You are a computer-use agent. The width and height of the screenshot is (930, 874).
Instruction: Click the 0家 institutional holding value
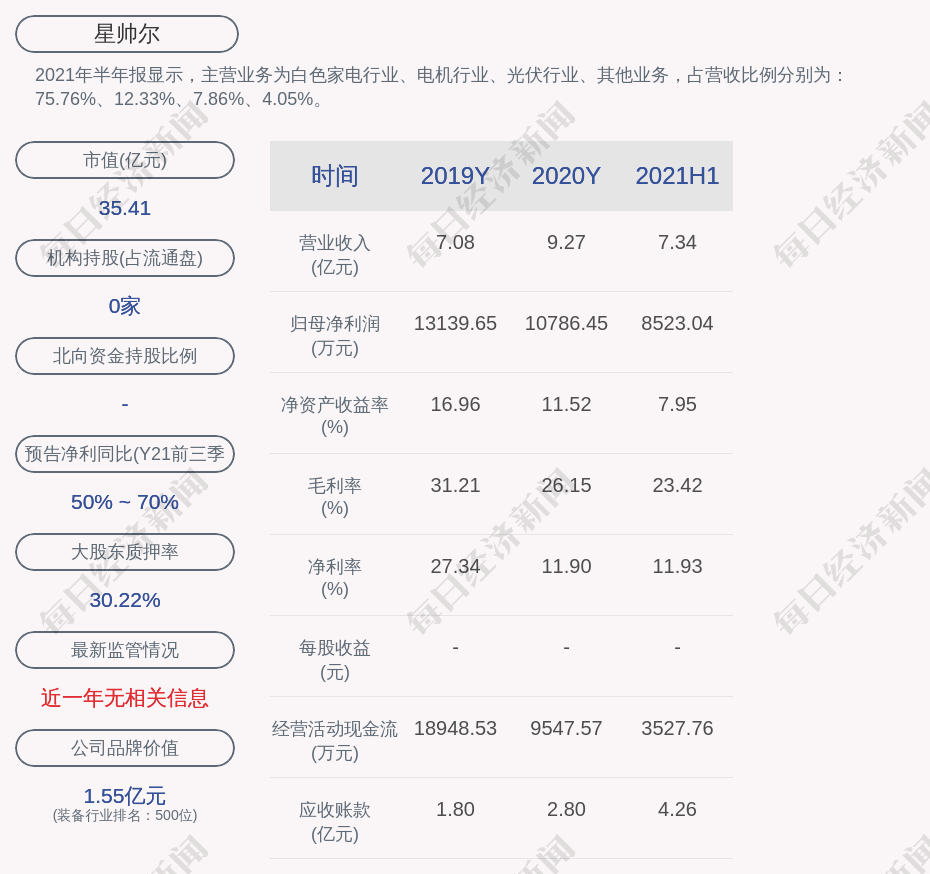click(x=125, y=306)
